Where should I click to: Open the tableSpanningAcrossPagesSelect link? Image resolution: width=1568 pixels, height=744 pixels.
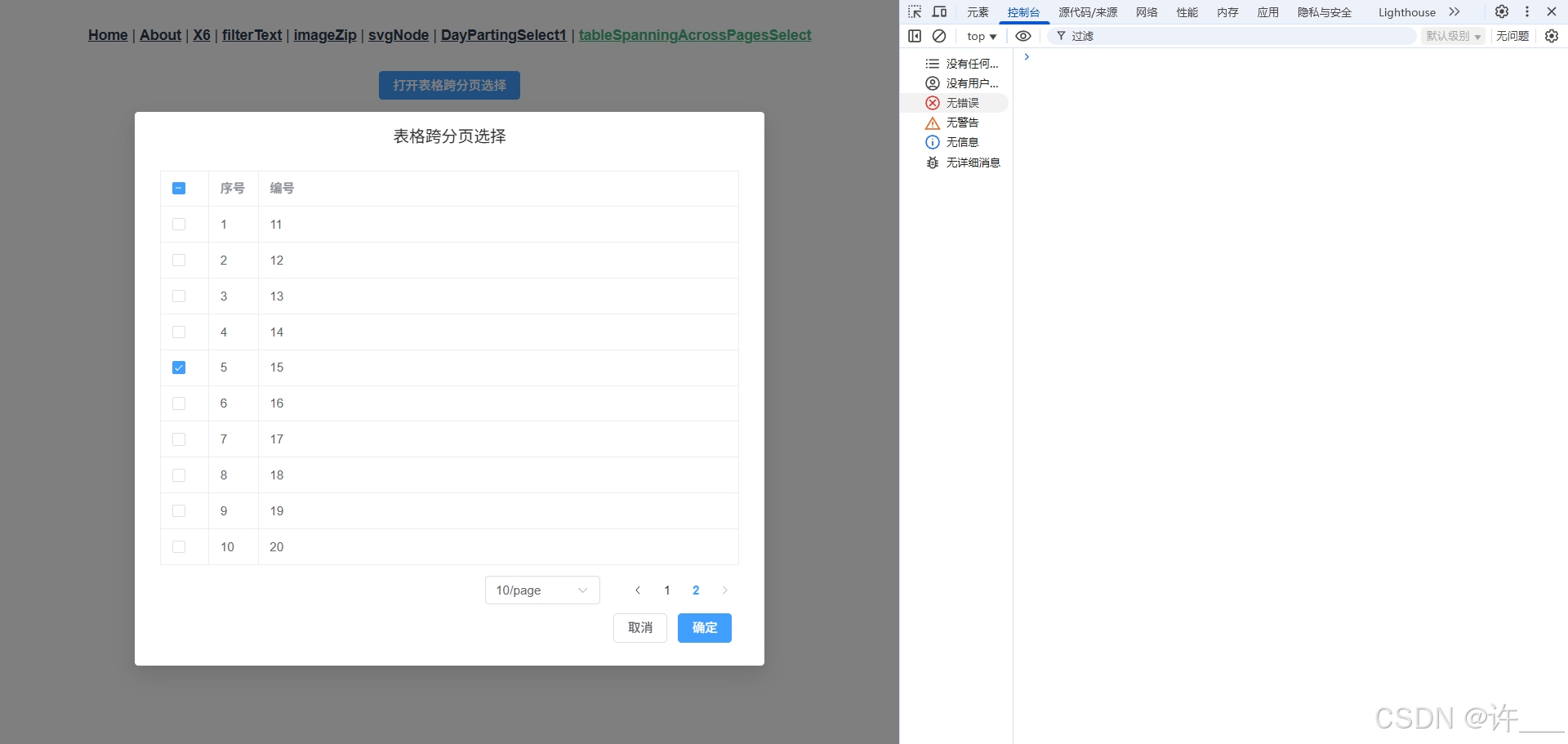[695, 35]
